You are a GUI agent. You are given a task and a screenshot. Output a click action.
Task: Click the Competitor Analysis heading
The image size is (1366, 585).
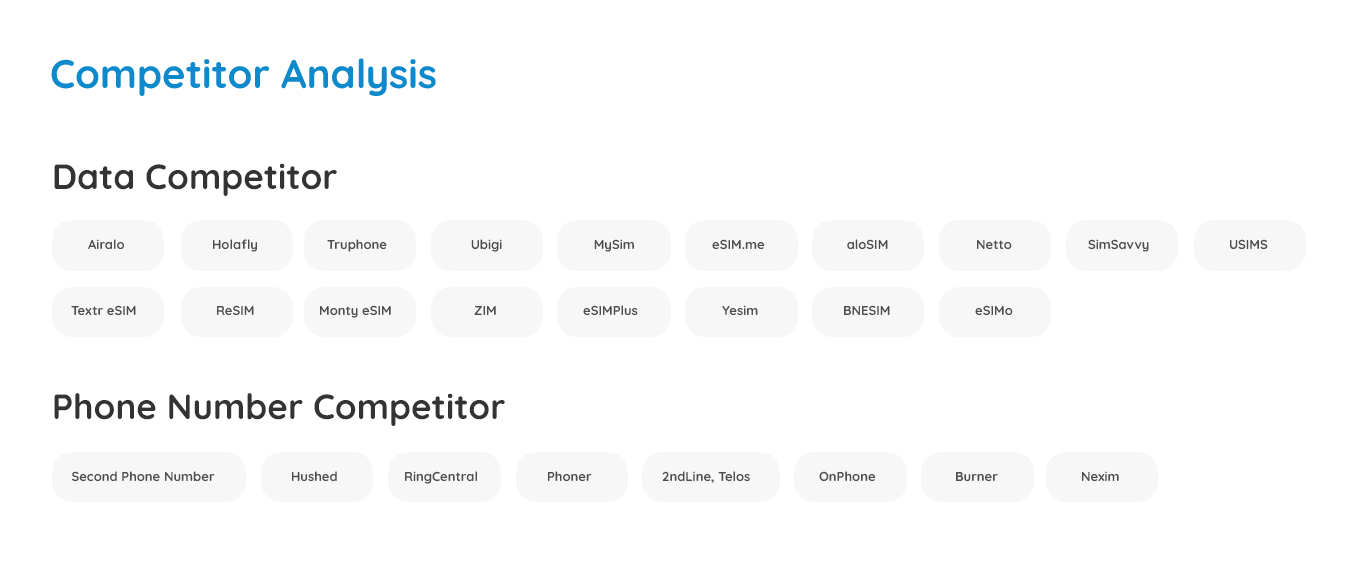(244, 75)
